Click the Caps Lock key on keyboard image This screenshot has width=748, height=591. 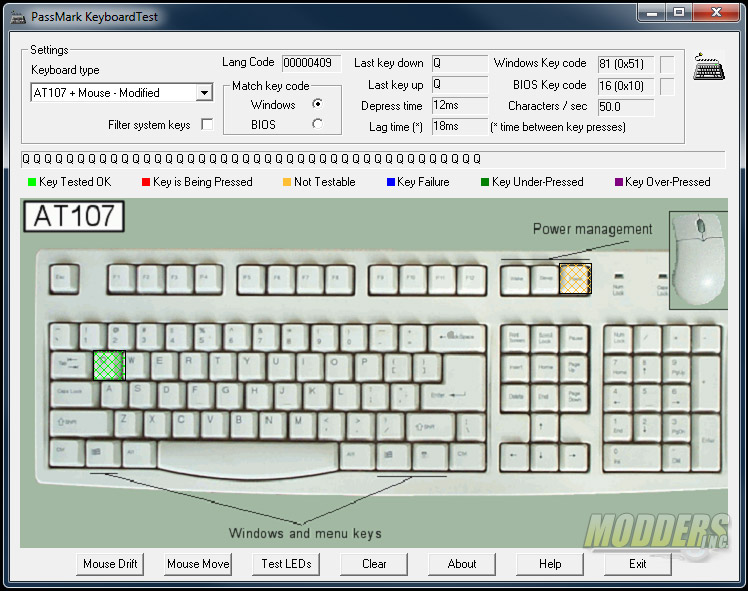point(74,394)
